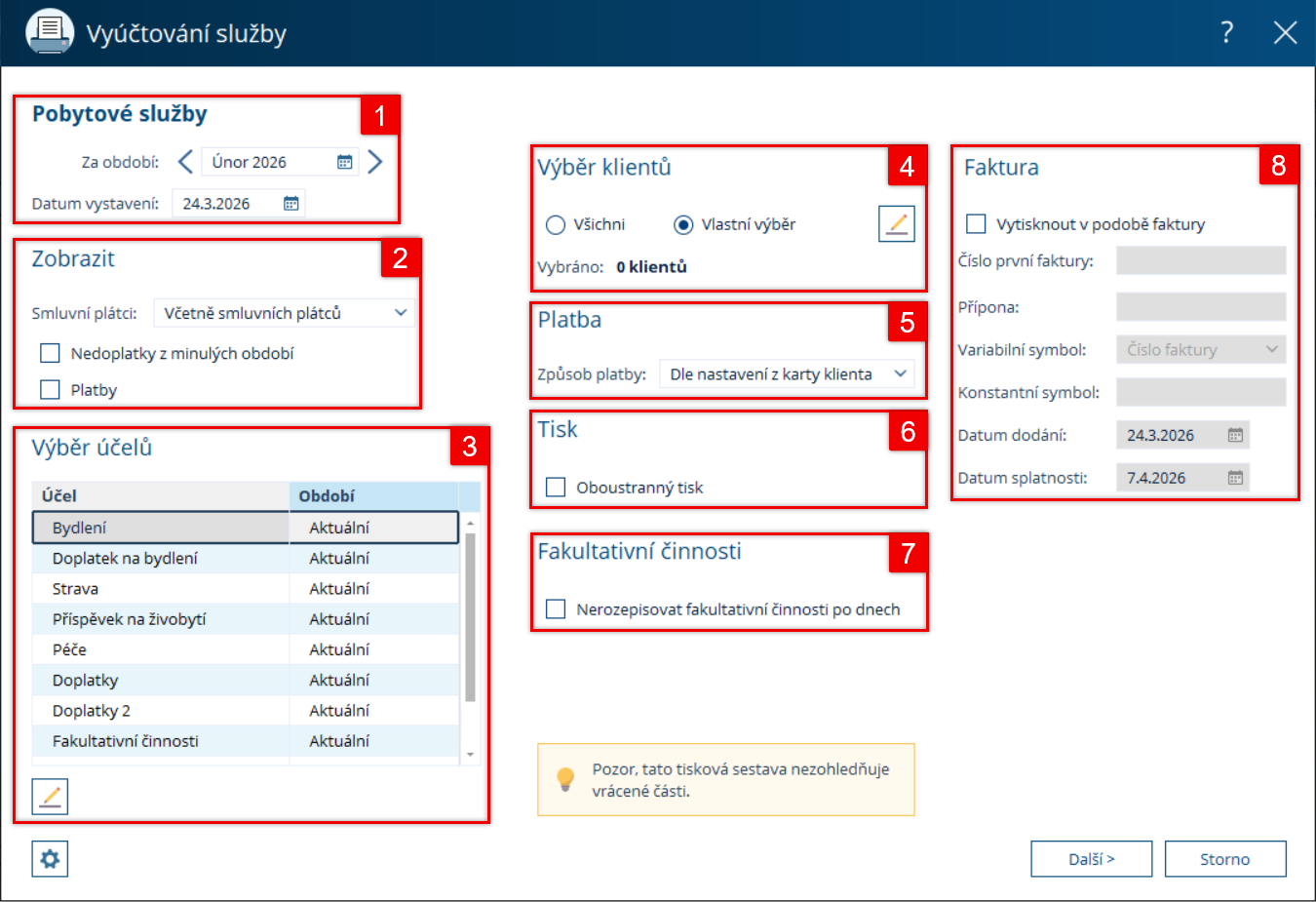Click the purposes list scrollbar thumb

pos(470,617)
